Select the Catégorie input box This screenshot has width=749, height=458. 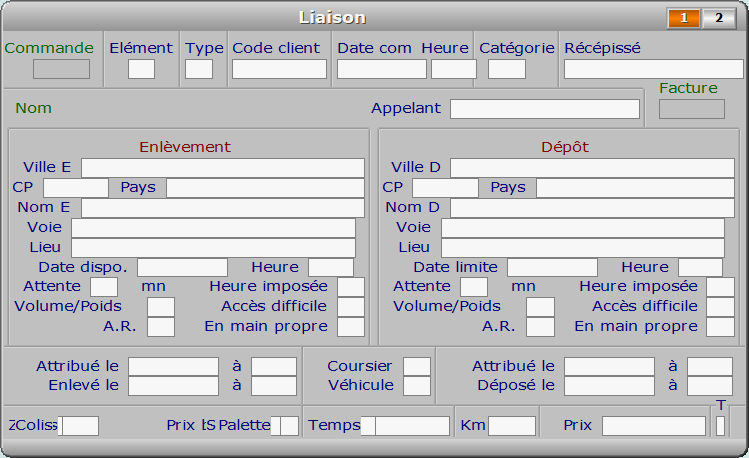[x=507, y=69]
